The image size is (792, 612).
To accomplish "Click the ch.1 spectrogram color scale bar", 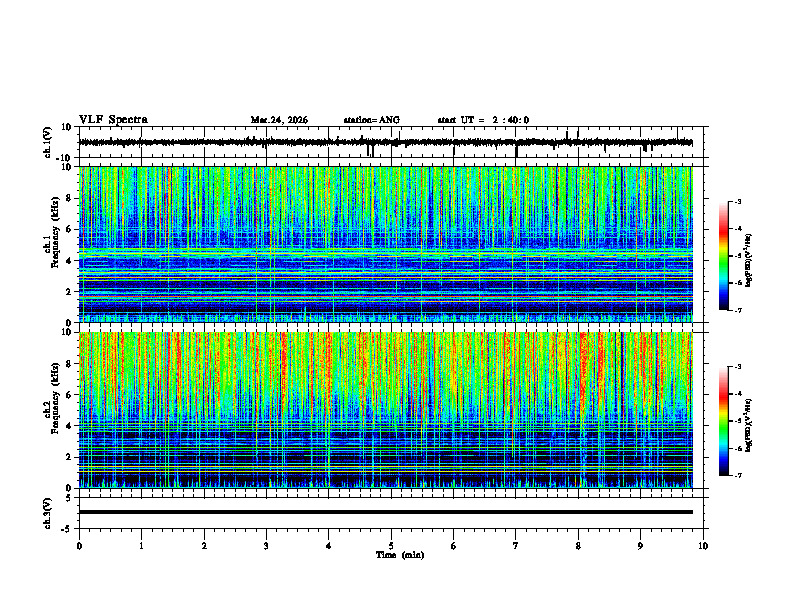I will point(723,256).
